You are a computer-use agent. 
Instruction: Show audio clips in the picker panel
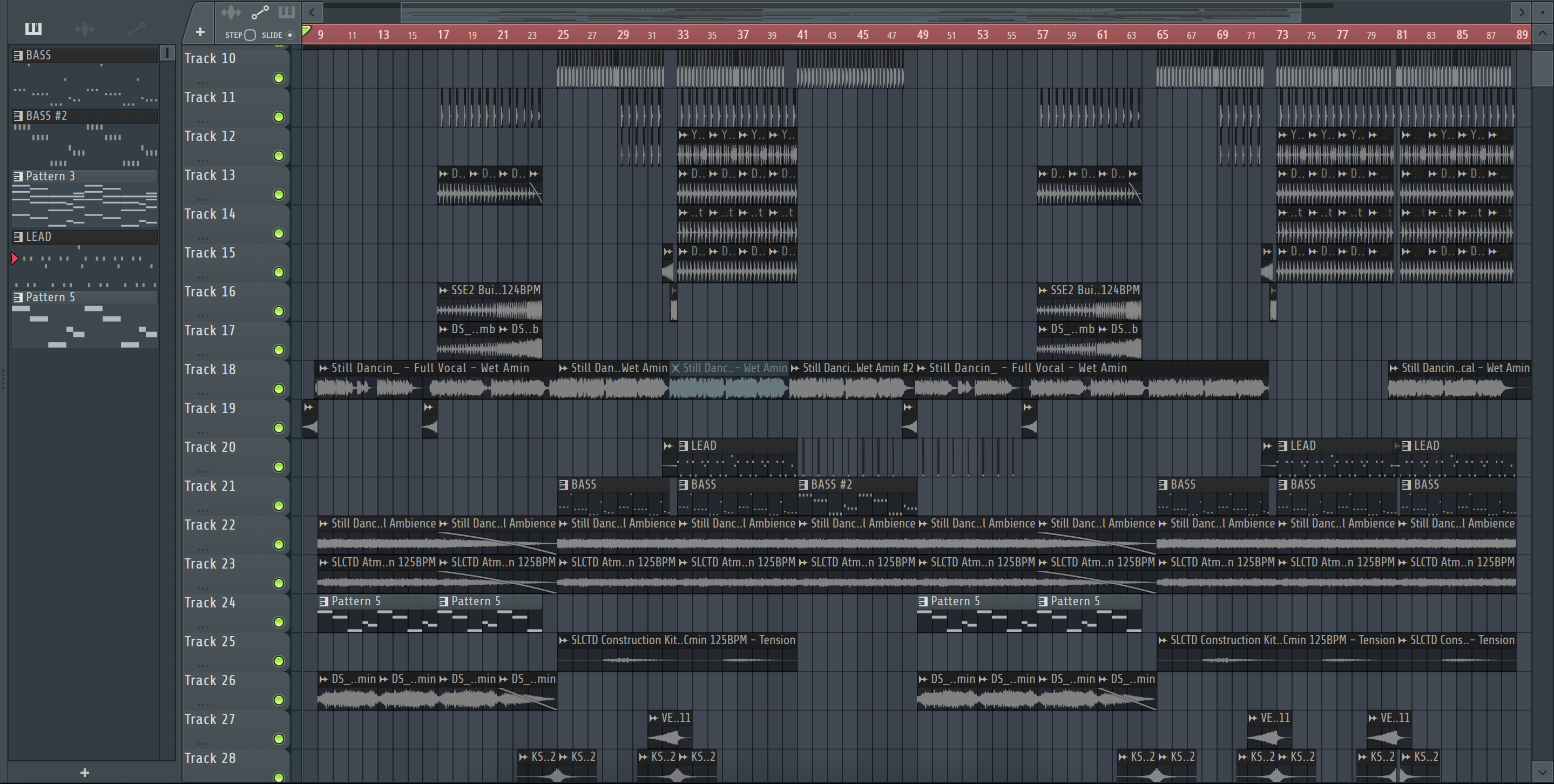84,28
